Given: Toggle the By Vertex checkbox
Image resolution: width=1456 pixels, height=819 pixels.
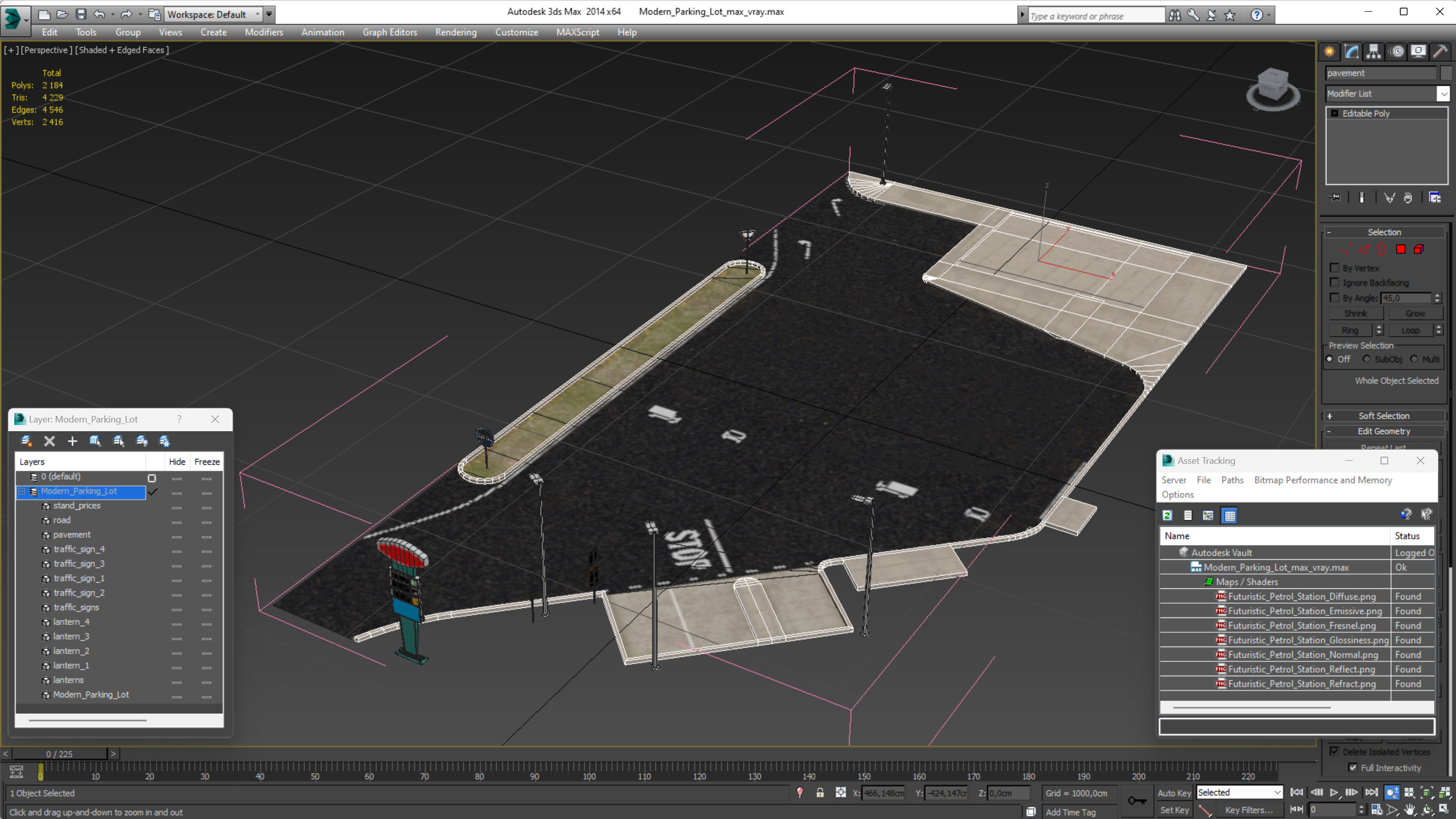Looking at the screenshot, I should [x=1335, y=267].
